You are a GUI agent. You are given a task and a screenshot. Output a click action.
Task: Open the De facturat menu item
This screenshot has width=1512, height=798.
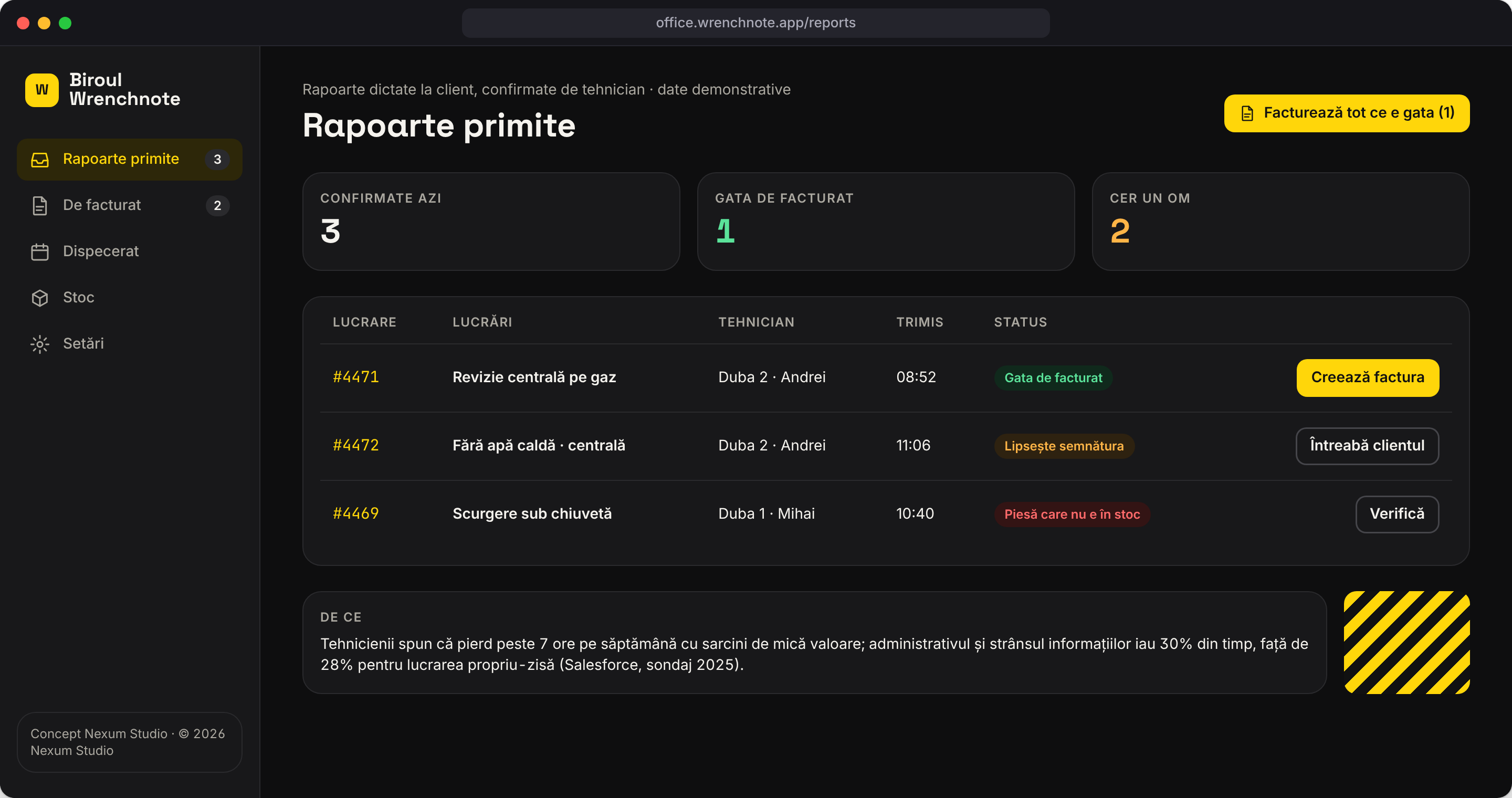click(x=129, y=205)
